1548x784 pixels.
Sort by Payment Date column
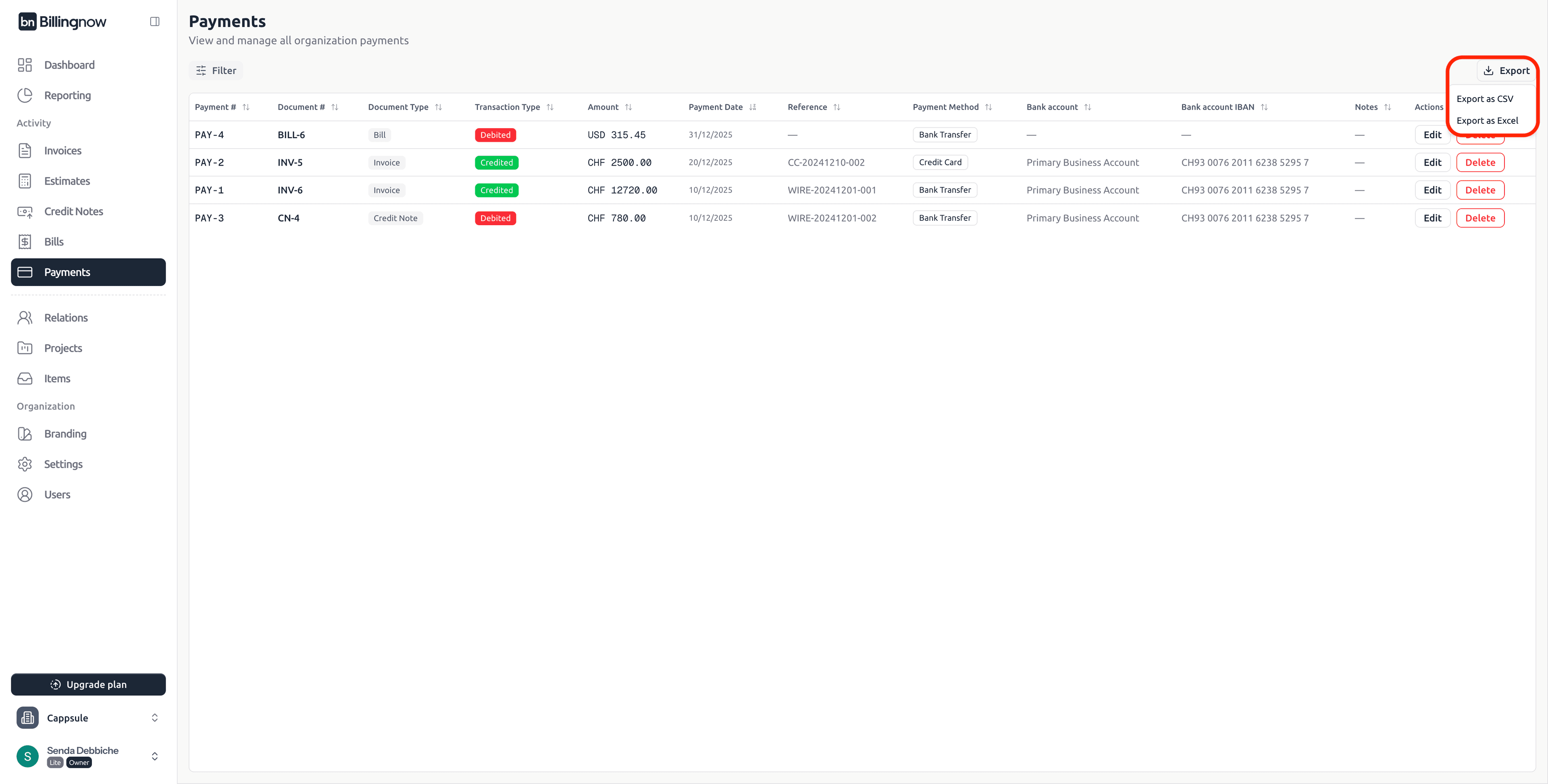tap(752, 107)
